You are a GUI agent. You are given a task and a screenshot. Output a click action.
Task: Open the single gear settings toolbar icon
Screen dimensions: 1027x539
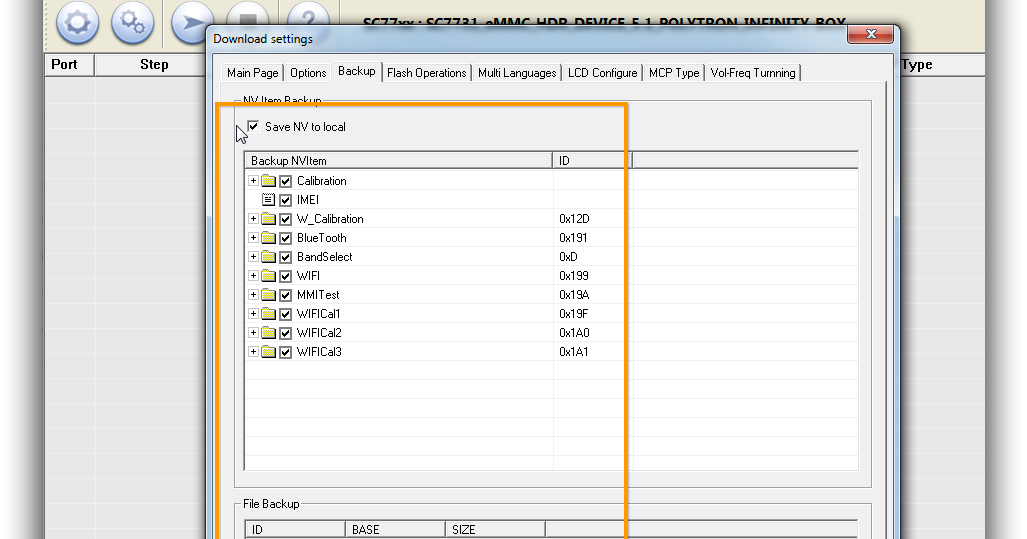(x=77, y=22)
